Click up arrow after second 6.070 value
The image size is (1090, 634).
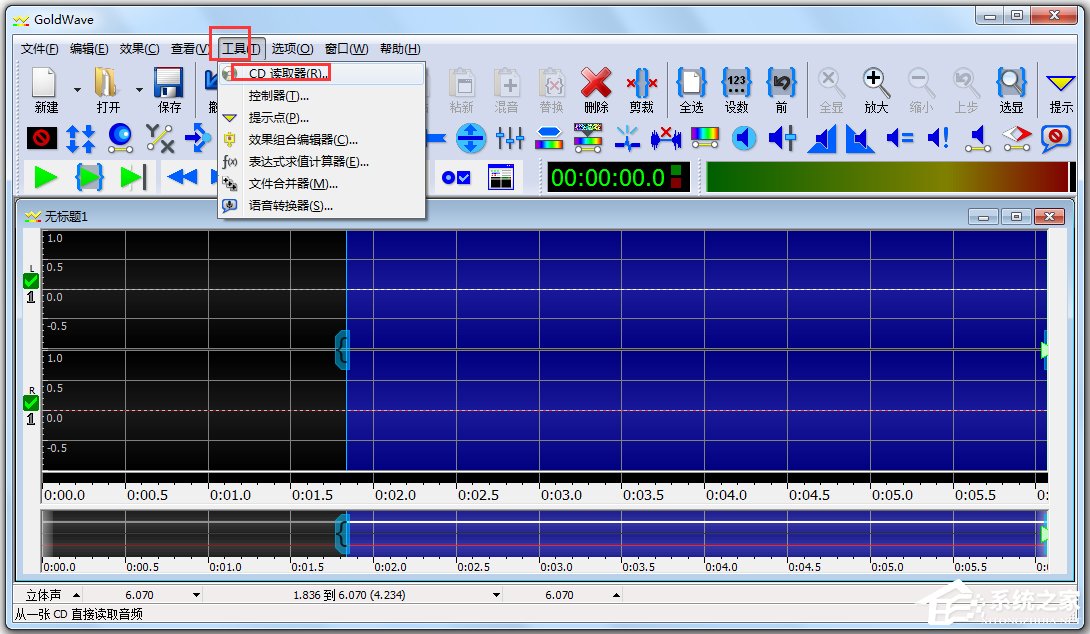pos(616,595)
